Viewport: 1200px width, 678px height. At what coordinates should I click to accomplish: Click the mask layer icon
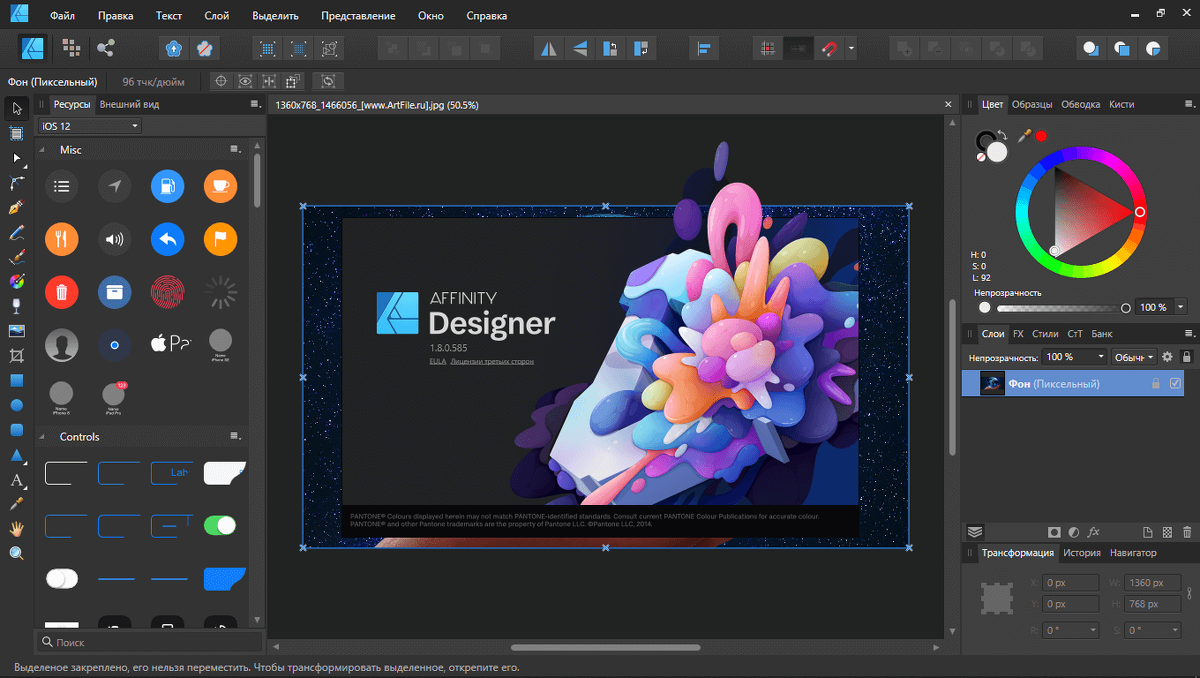(1054, 532)
